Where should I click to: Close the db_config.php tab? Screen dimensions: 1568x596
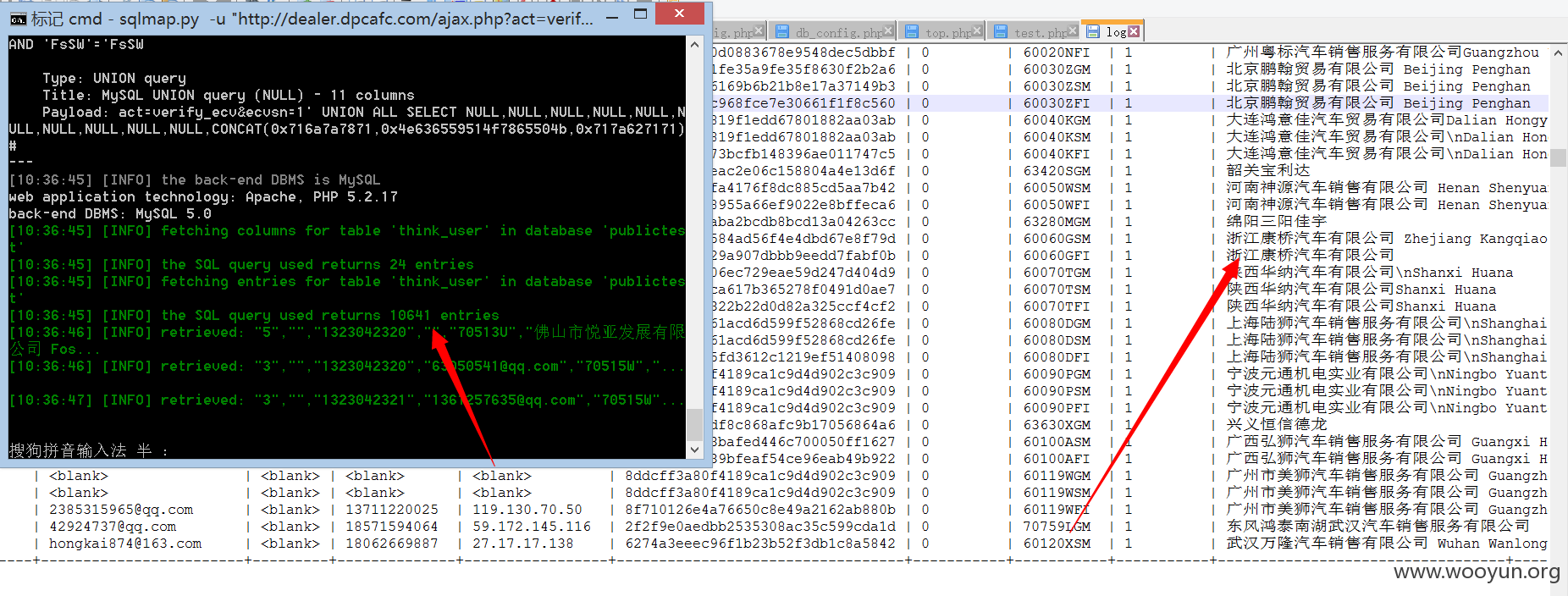[x=888, y=31]
